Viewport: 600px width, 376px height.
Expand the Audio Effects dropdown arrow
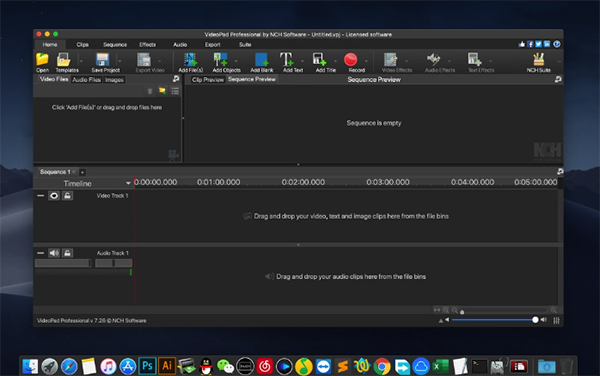(x=449, y=61)
